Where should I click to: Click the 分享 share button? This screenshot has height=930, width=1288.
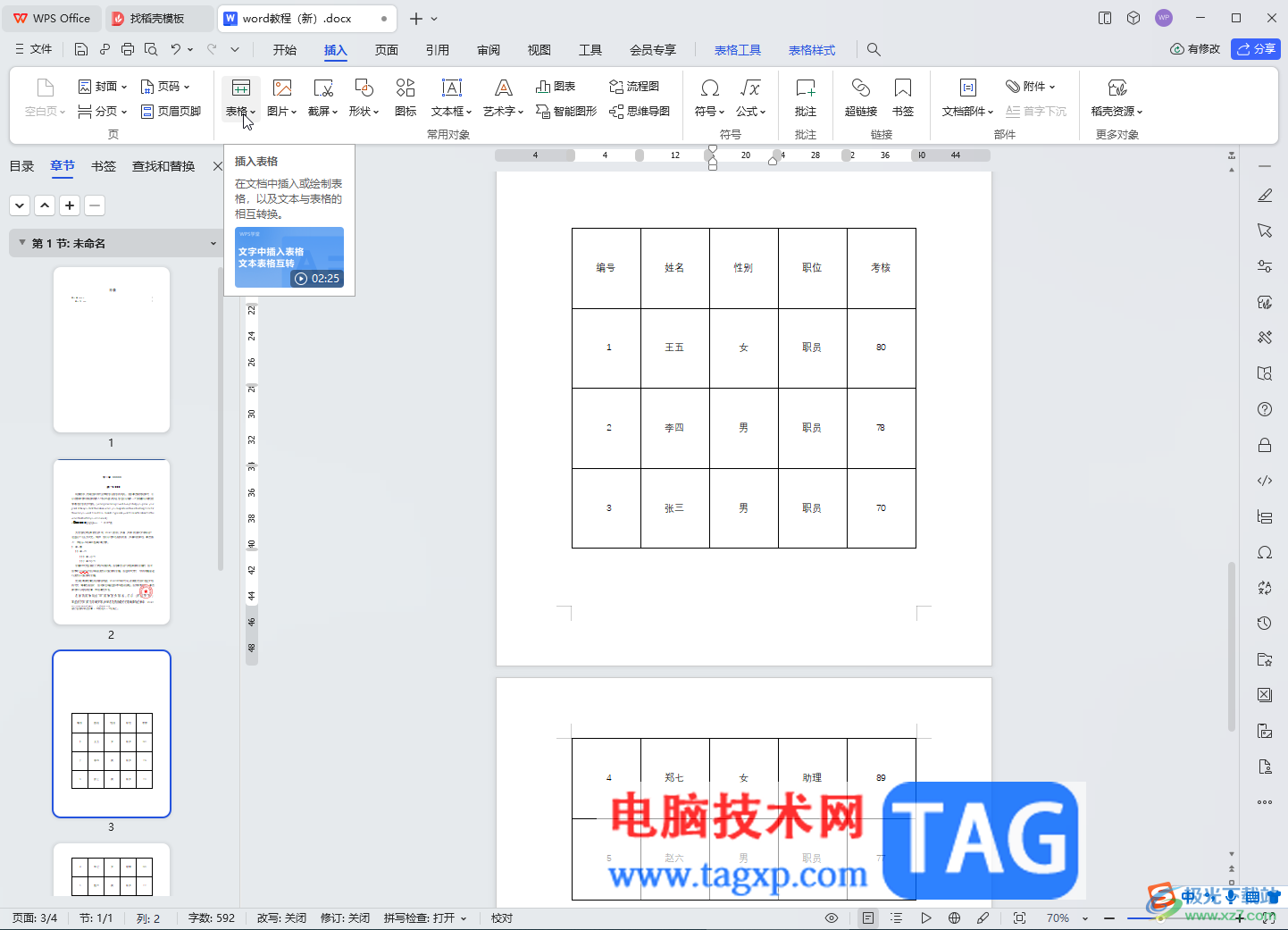click(x=1256, y=49)
